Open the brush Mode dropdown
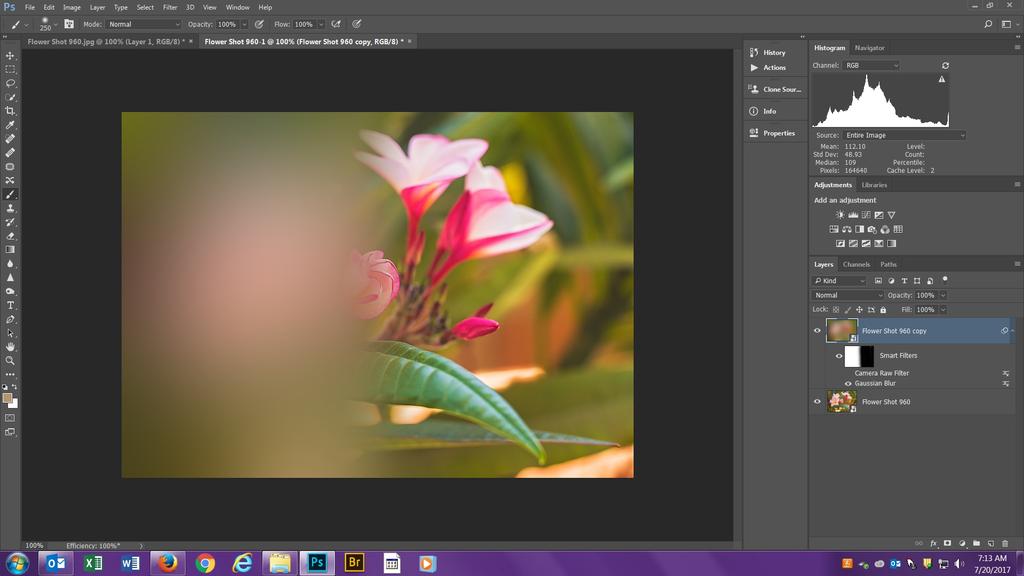The height and width of the screenshot is (576, 1024). 144,24
